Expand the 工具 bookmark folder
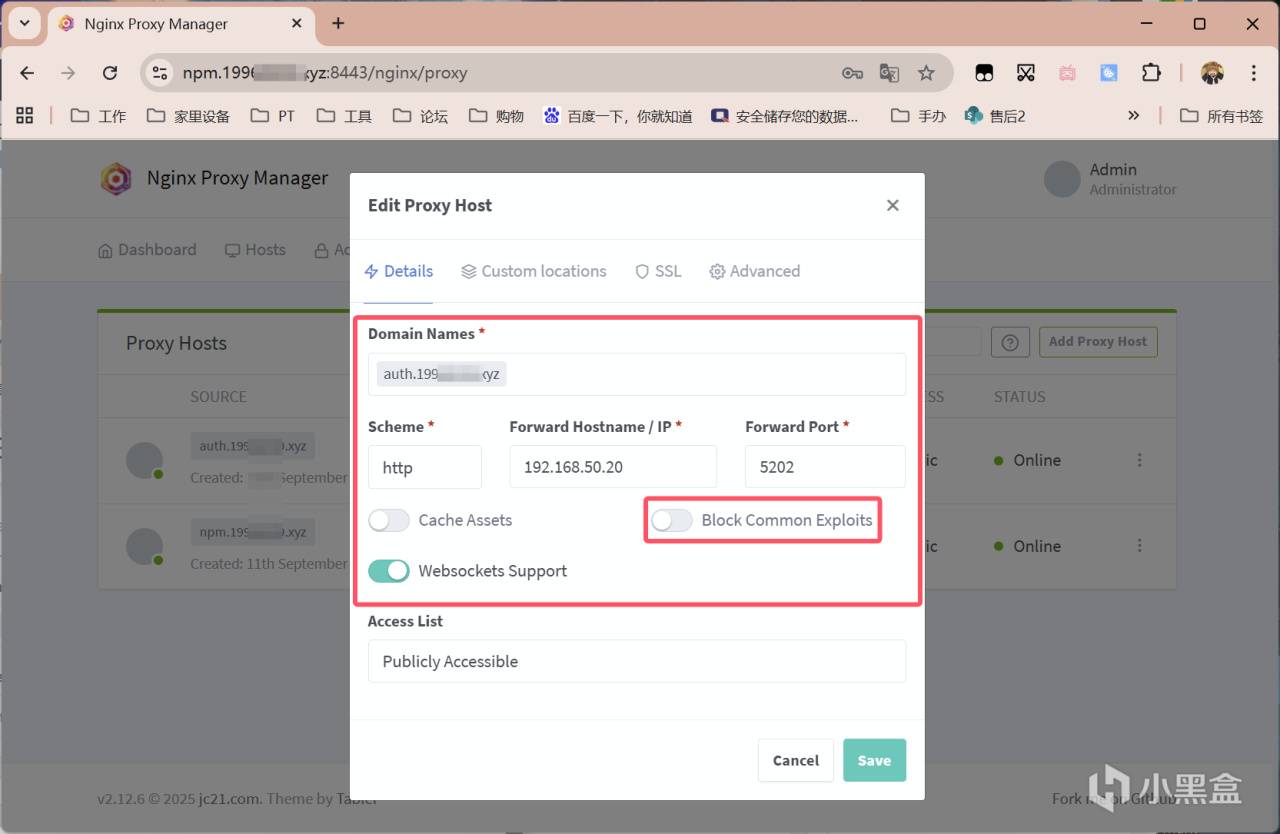 coord(344,116)
